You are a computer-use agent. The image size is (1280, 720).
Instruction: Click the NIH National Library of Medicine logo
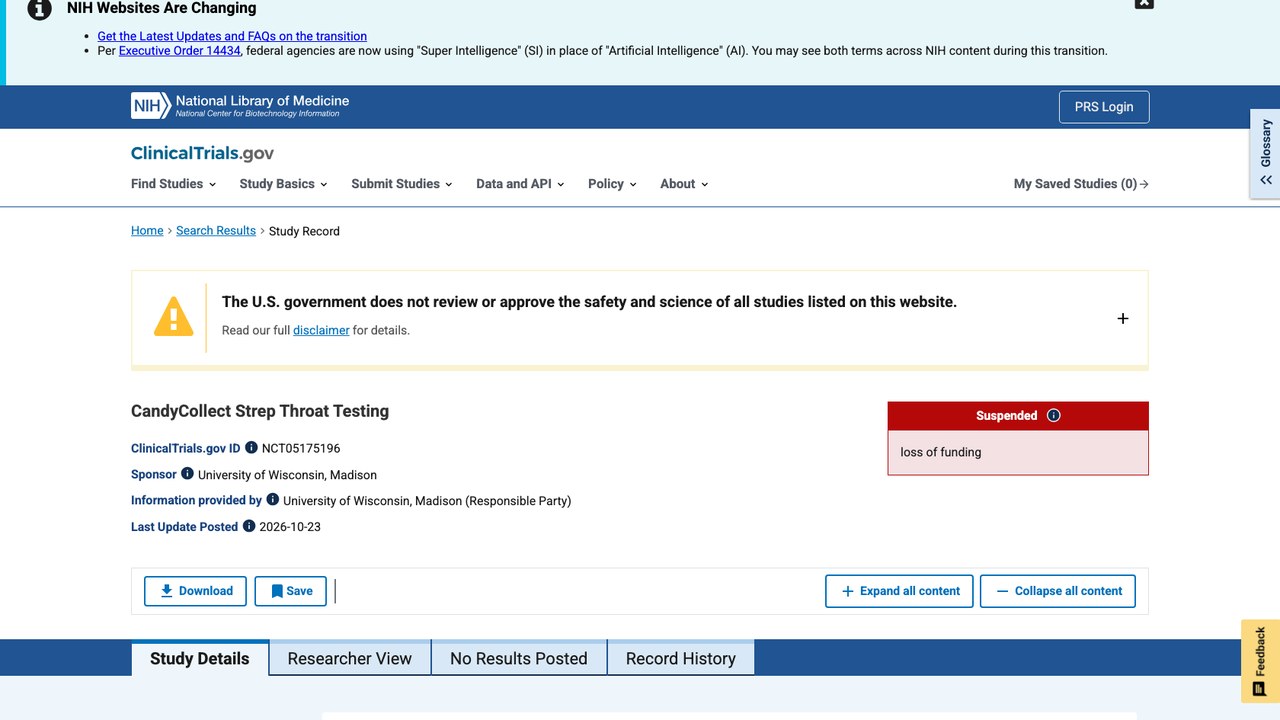pos(240,106)
